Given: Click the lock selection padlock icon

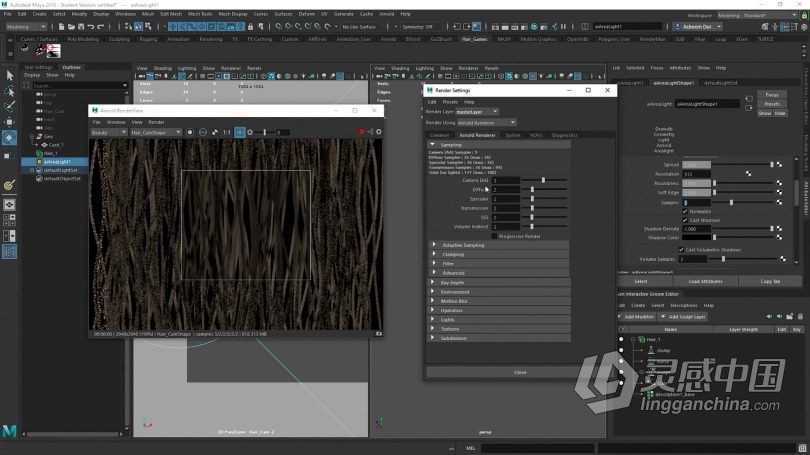Looking at the screenshot, I should tap(251, 26).
